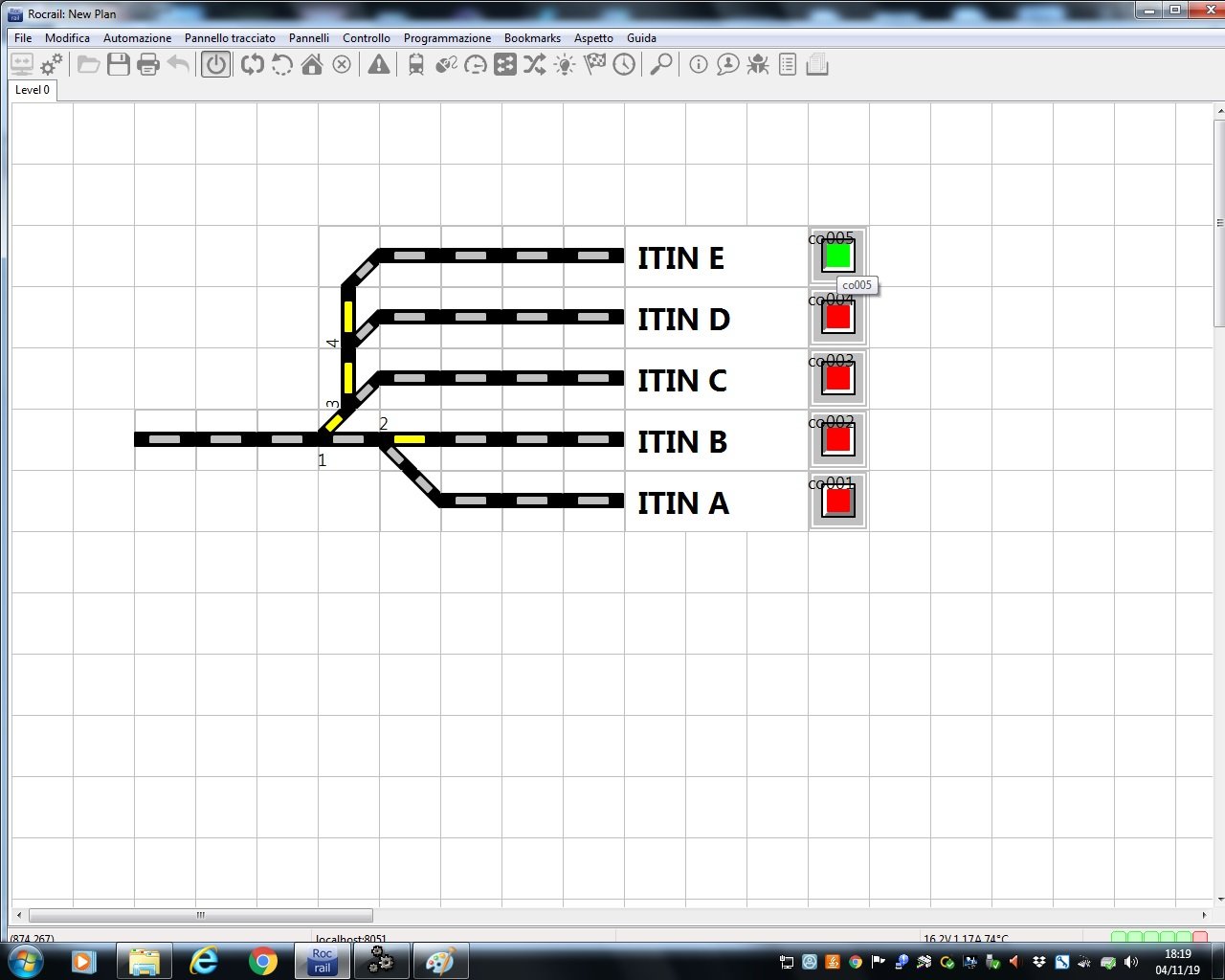This screenshot has width=1225, height=980.
Task: Click the magnifying glass zoom icon
Action: [661, 65]
